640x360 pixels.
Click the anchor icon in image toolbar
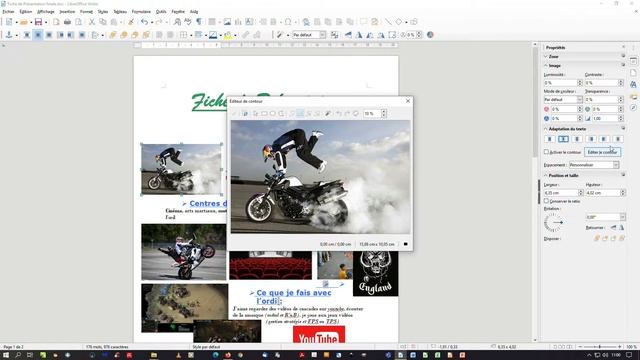(9, 35)
